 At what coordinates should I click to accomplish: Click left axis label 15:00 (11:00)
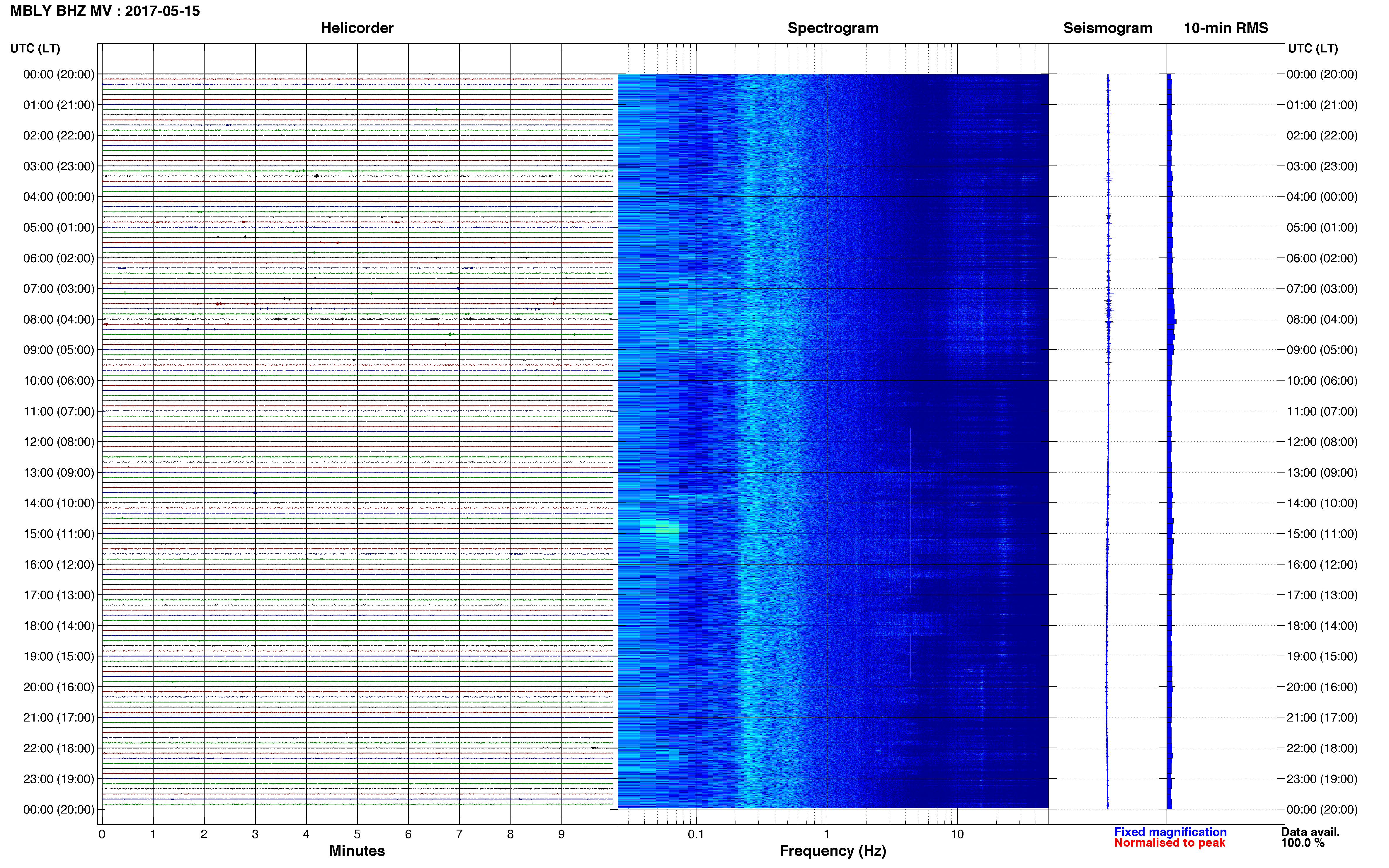click(59, 534)
